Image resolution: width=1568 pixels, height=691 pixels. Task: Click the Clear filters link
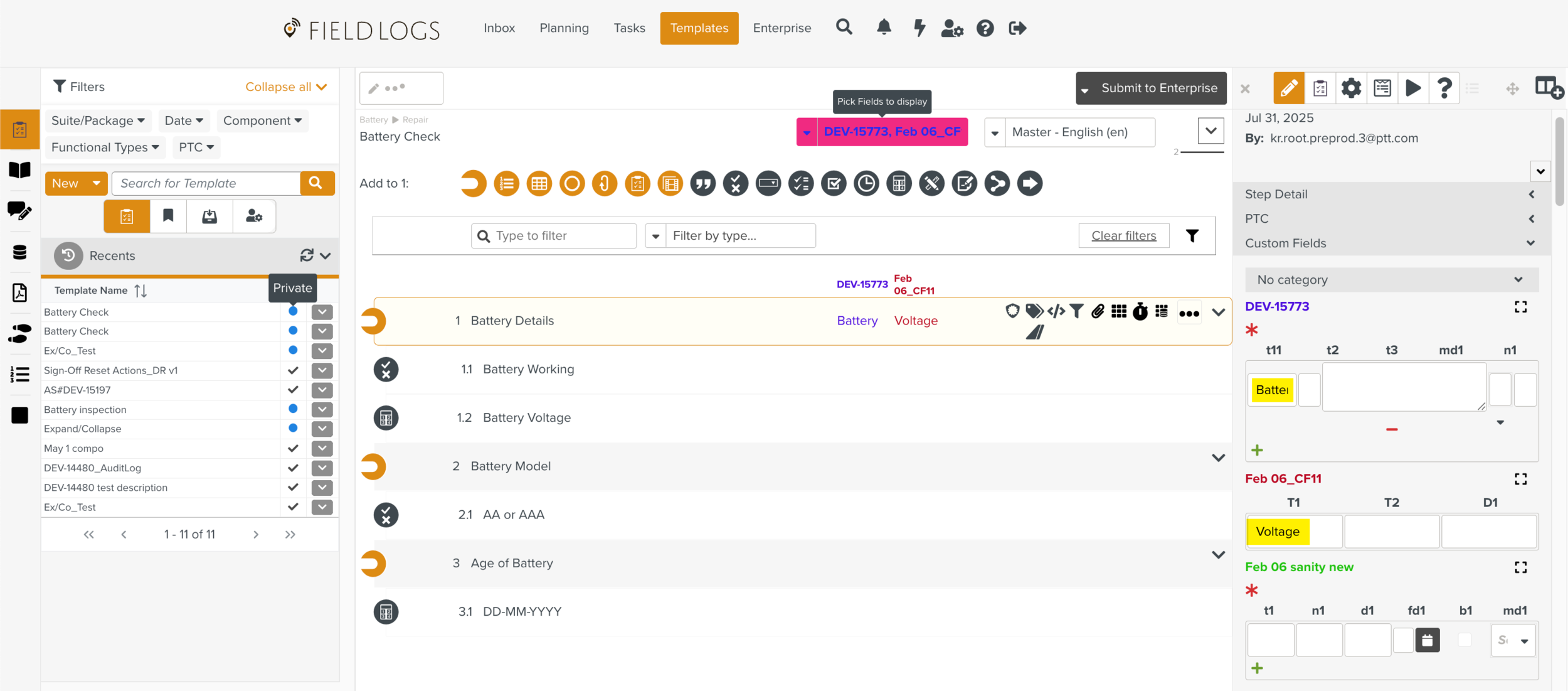click(1123, 236)
